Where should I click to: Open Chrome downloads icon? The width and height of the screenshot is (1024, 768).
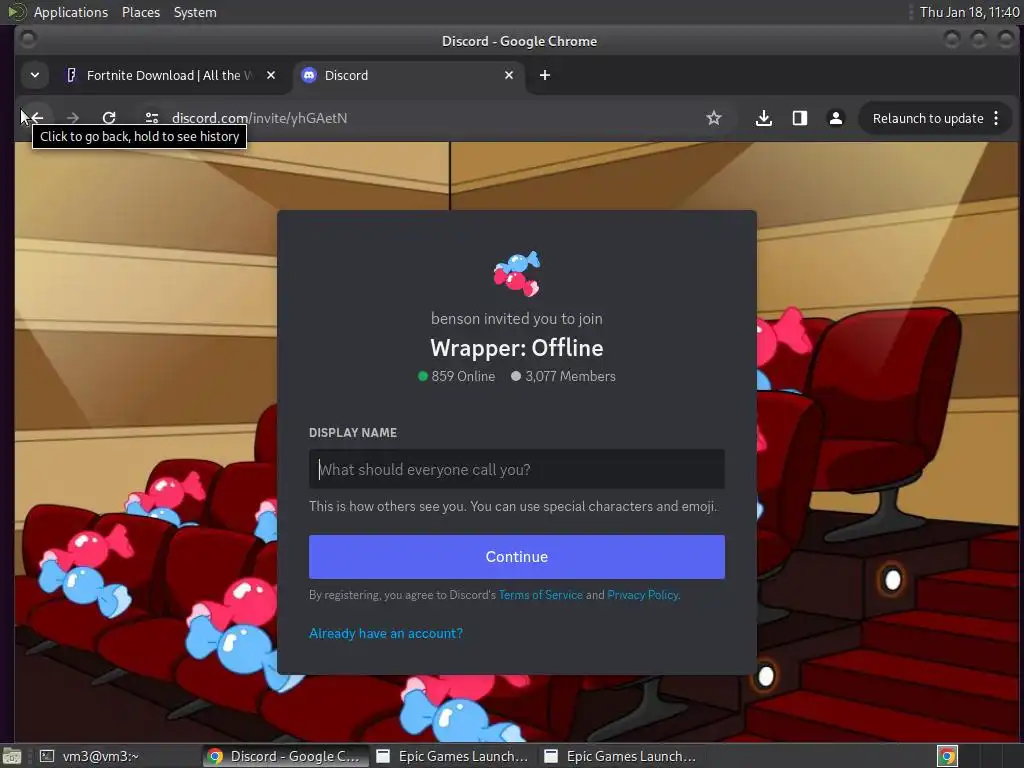coord(763,118)
